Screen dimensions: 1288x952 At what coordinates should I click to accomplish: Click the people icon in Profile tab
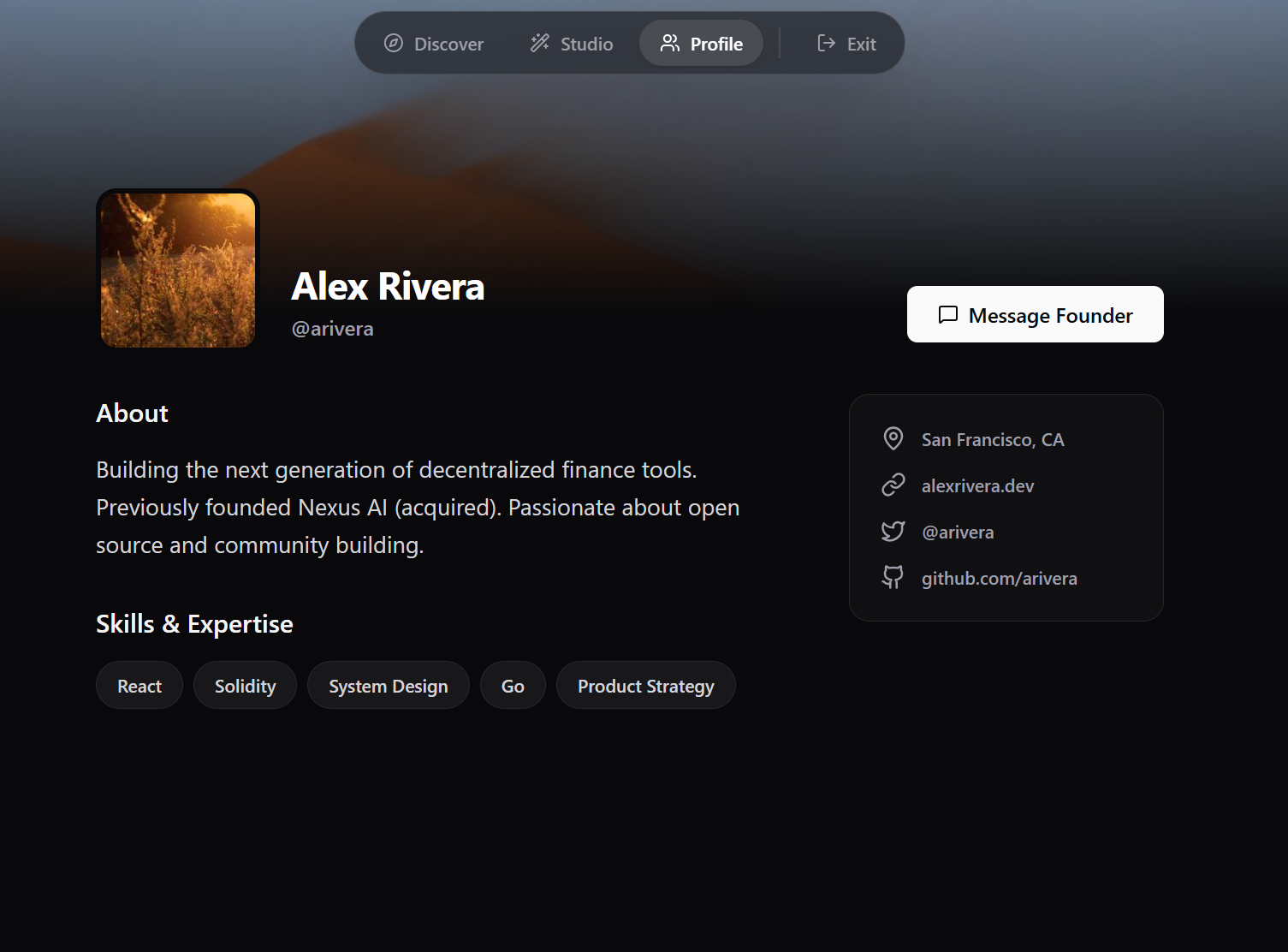670,44
